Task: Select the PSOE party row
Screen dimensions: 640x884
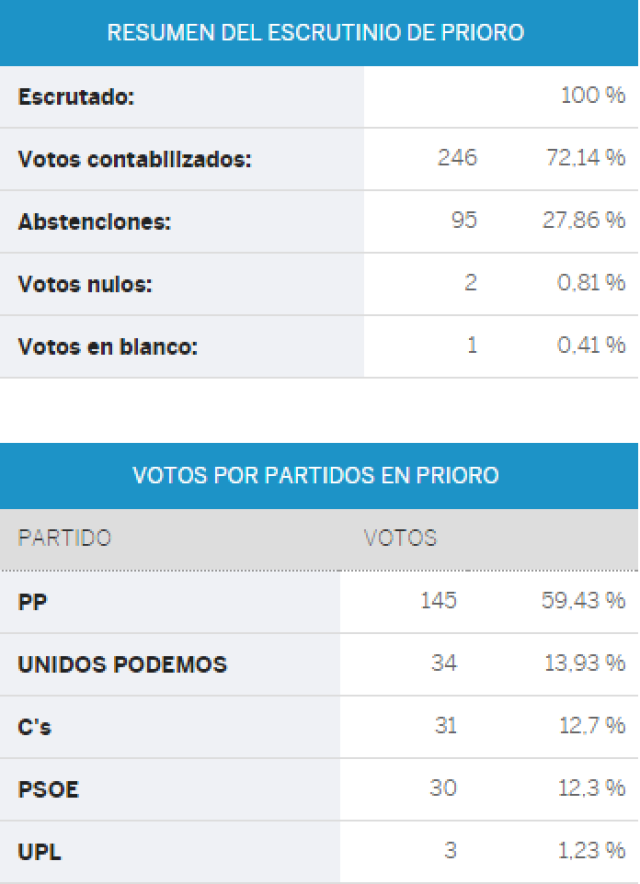Action: tap(319, 789)
